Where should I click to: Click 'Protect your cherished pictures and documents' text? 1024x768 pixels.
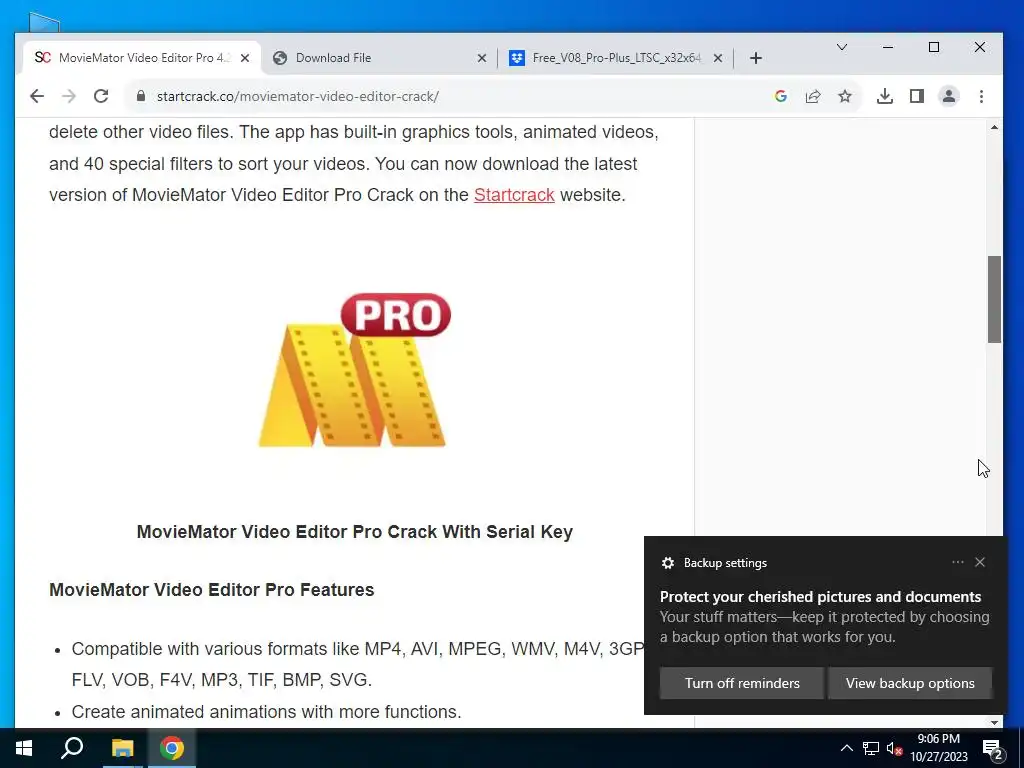[x=820, y=597]
